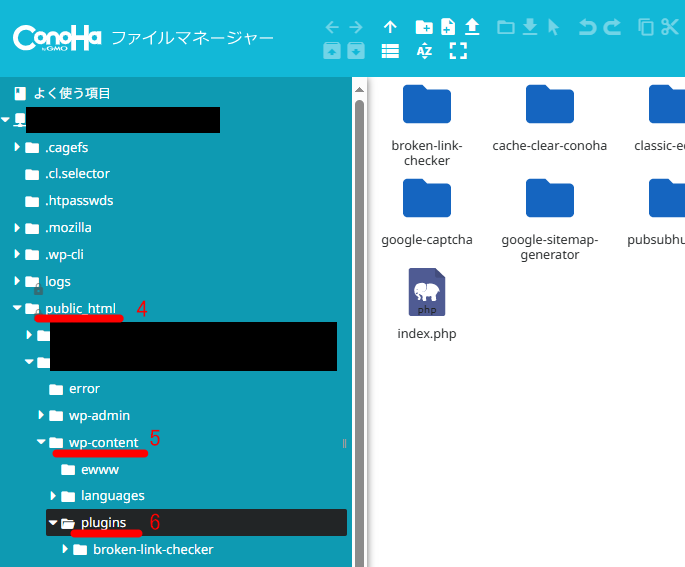Open the pubsubhu folder in file pane

[x=656, y=213]
